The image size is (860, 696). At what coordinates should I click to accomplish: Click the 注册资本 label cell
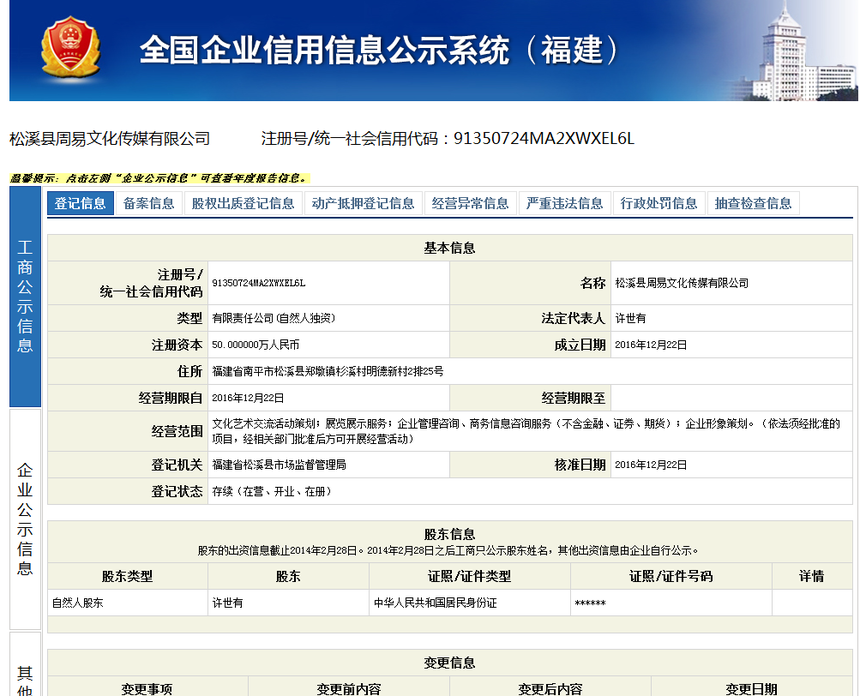pyautogui.click(x=127, y=345)
